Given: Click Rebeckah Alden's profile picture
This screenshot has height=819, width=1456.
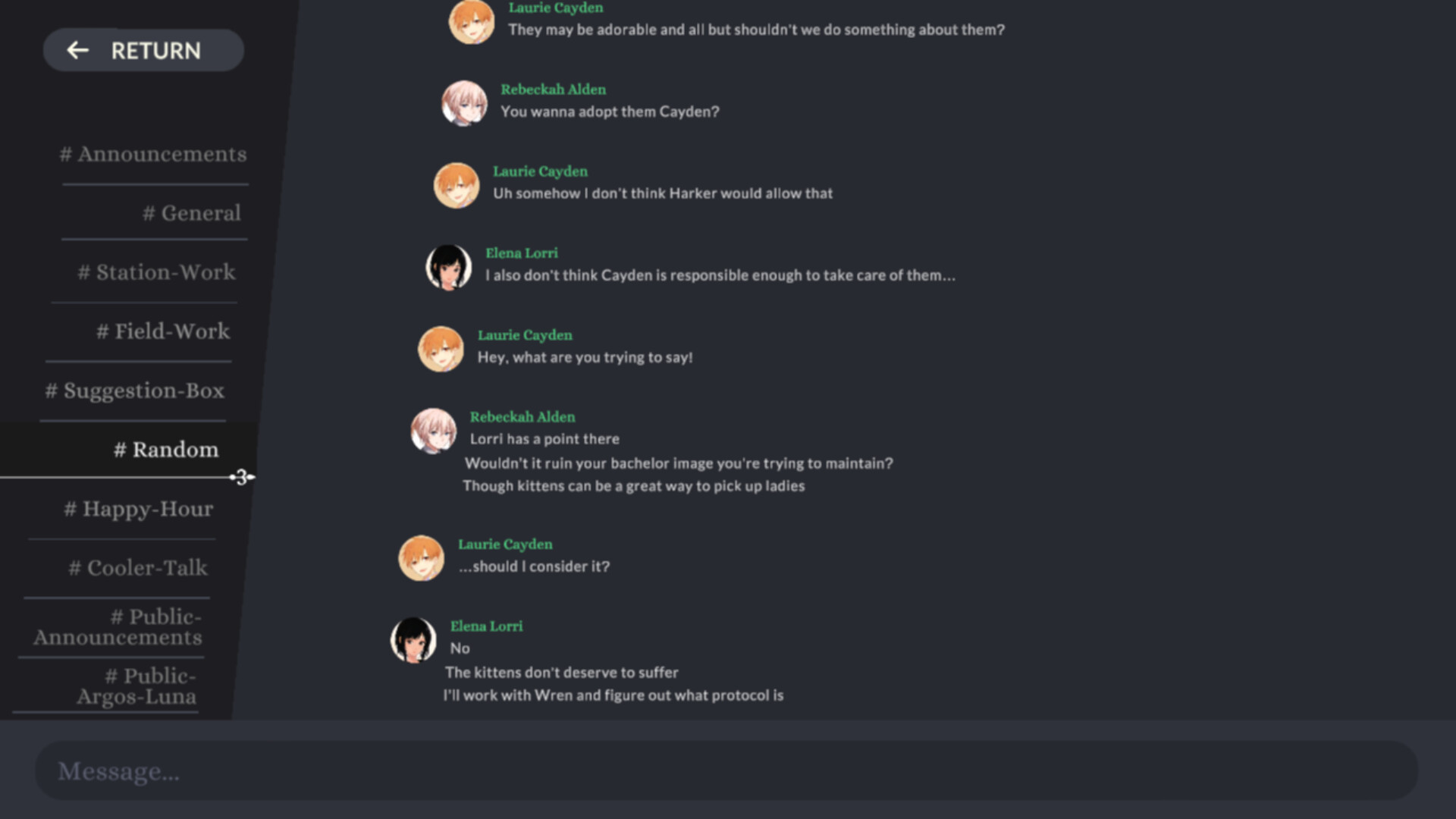Looking at the screenshot, I should pyautogui.click(x=464, y=102).
